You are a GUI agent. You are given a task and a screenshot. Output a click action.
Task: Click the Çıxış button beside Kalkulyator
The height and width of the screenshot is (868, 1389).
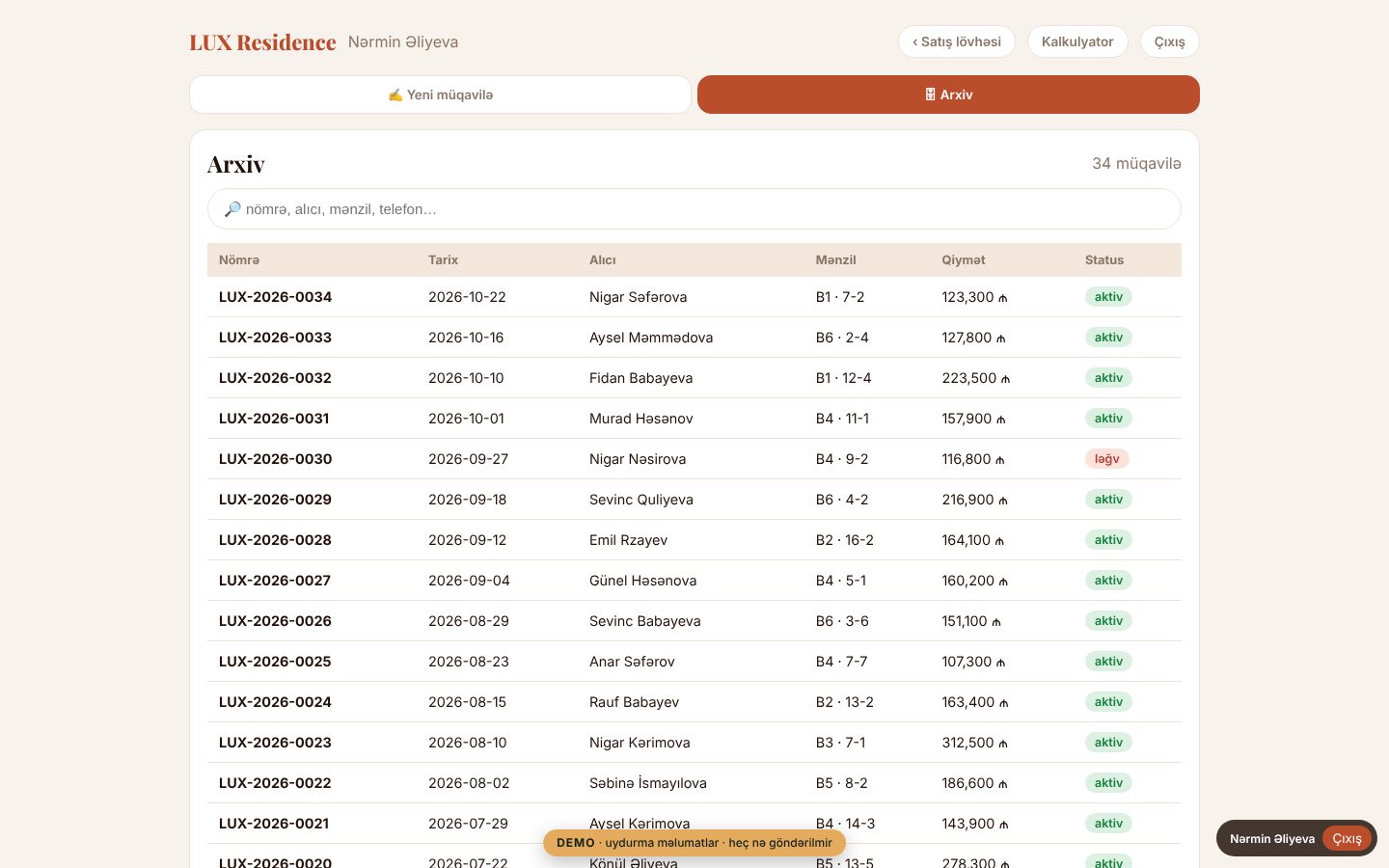(x=1169, y=41)
